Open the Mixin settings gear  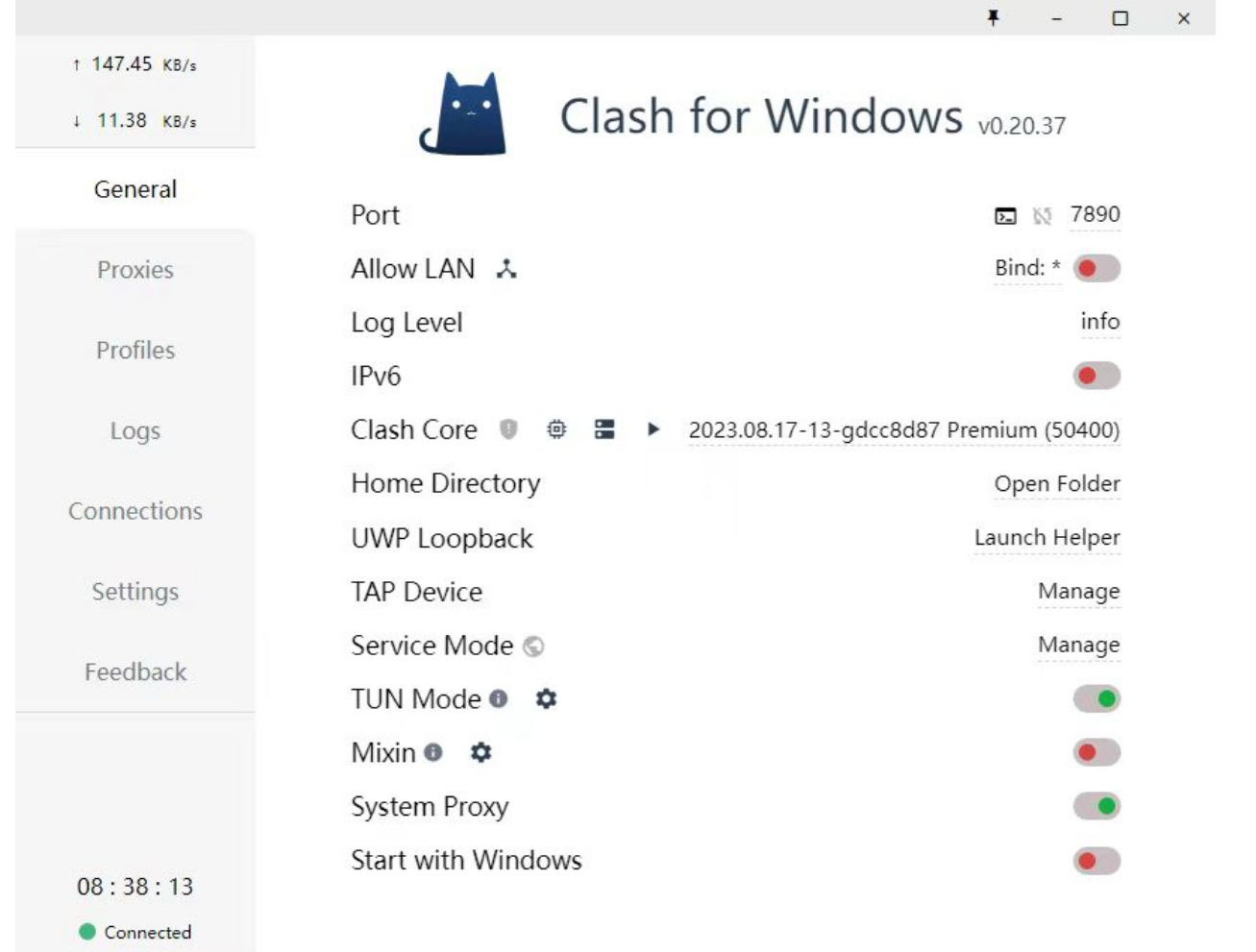(x=480, y=754)
